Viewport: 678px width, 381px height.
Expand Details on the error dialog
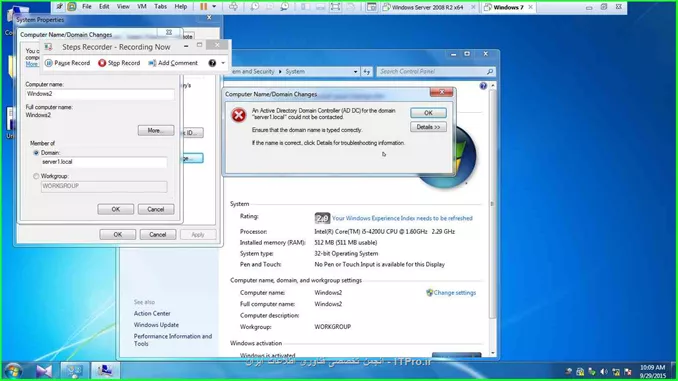tap(428, 127)
